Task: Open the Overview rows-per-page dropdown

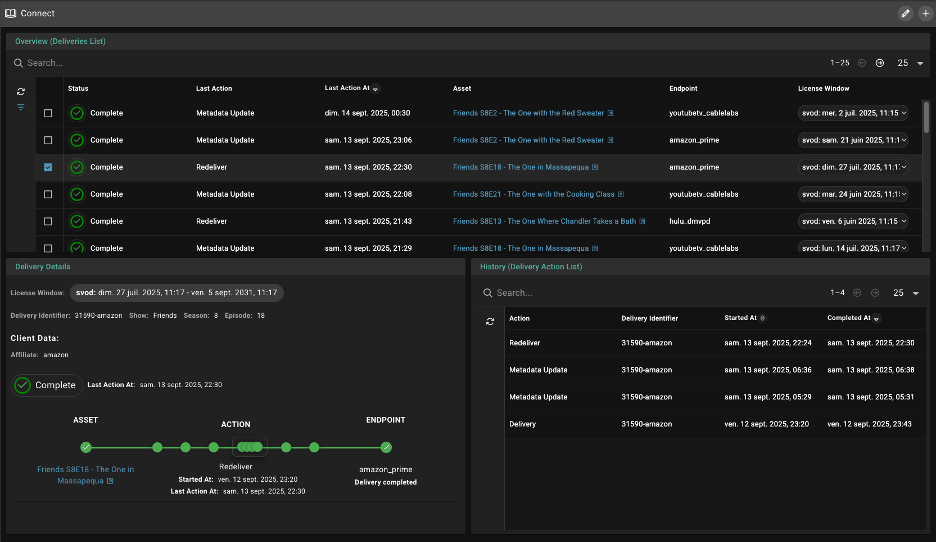Action: 909,63
